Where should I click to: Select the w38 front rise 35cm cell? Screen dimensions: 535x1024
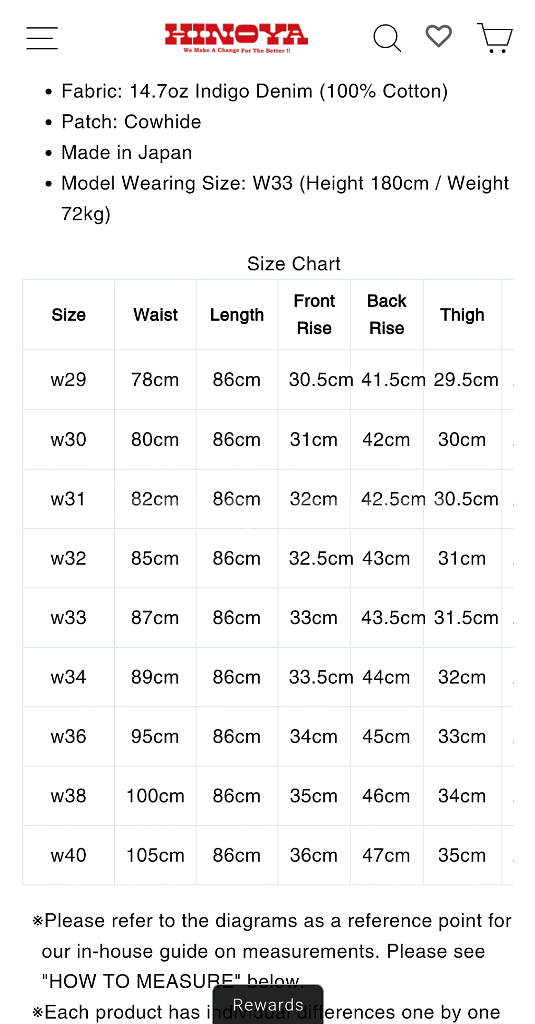[314, 795]
